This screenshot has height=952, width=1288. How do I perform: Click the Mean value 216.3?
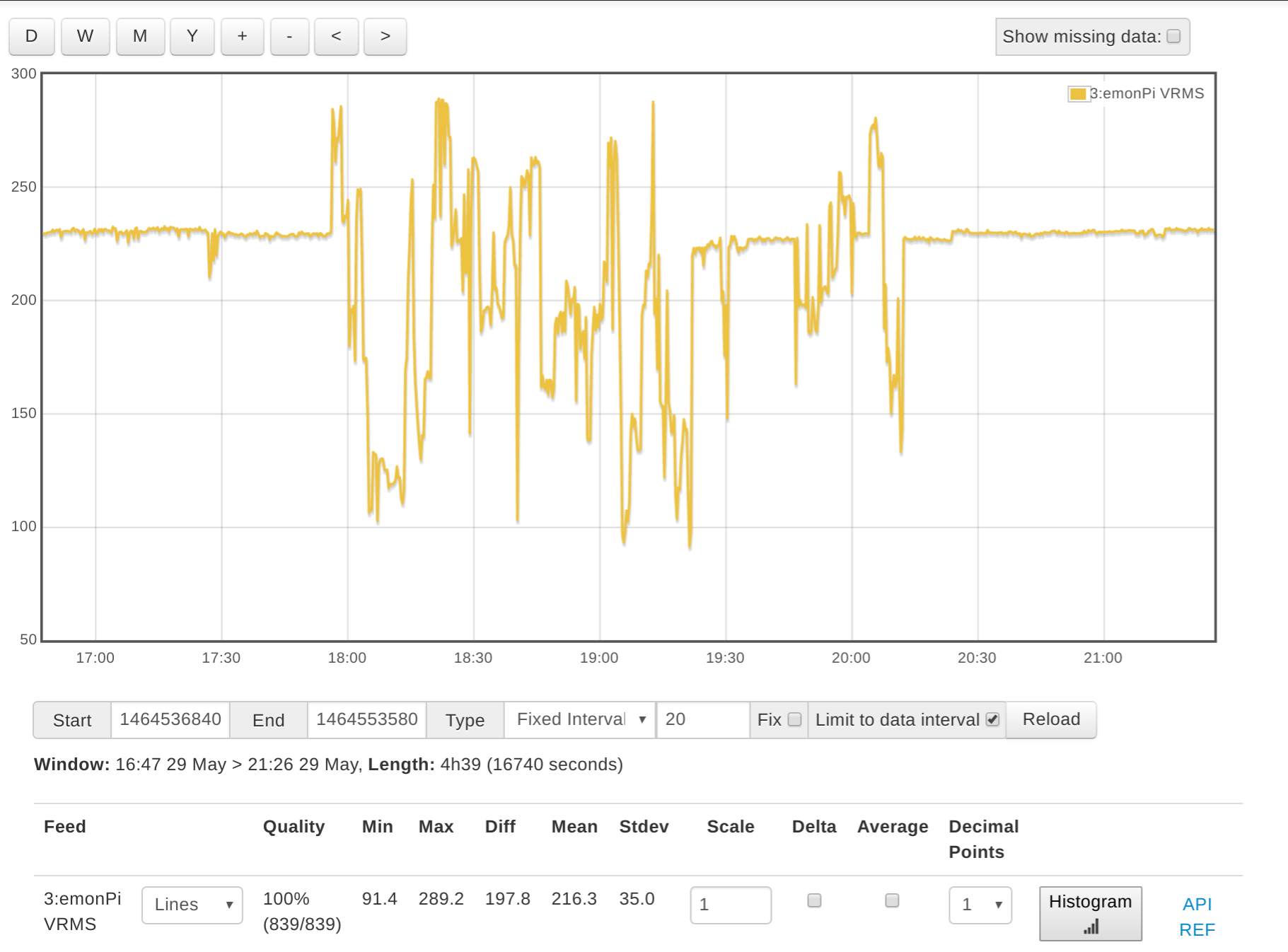574,899
